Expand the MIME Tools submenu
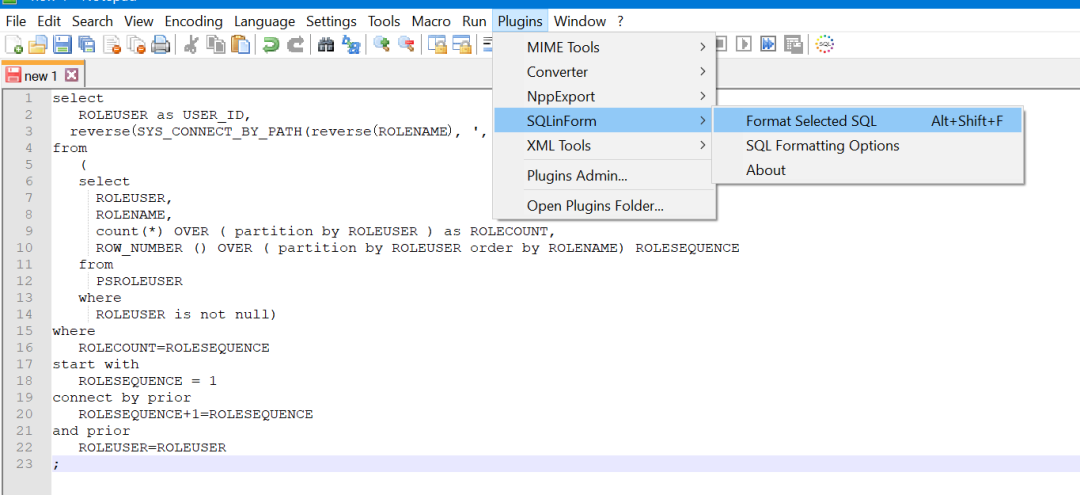Screen dimensions: 1080x495 point(604,48)
